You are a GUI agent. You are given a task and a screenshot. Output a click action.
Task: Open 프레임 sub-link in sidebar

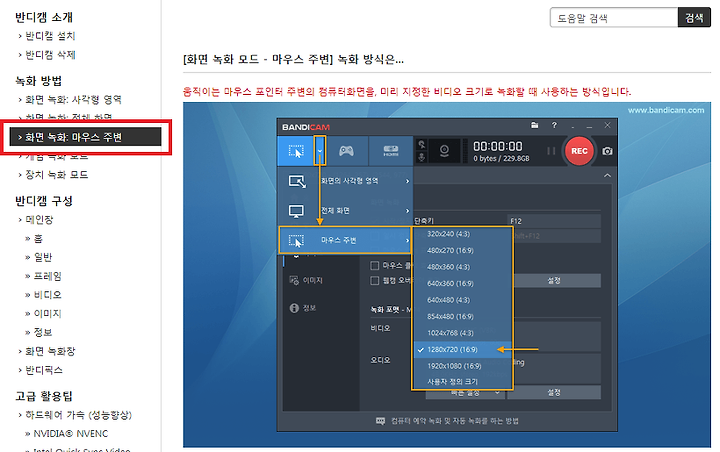pyautogui.click(x=48, y=276)
